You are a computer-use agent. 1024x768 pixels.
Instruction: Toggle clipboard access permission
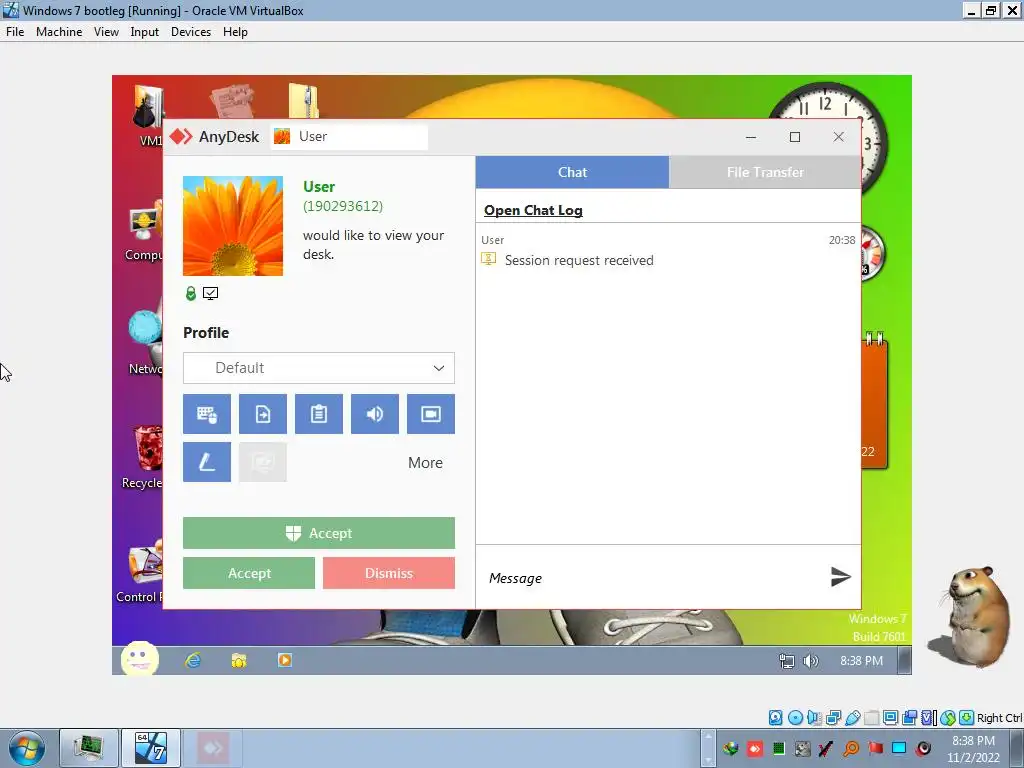pyautogui.click(x=319, y=414)
